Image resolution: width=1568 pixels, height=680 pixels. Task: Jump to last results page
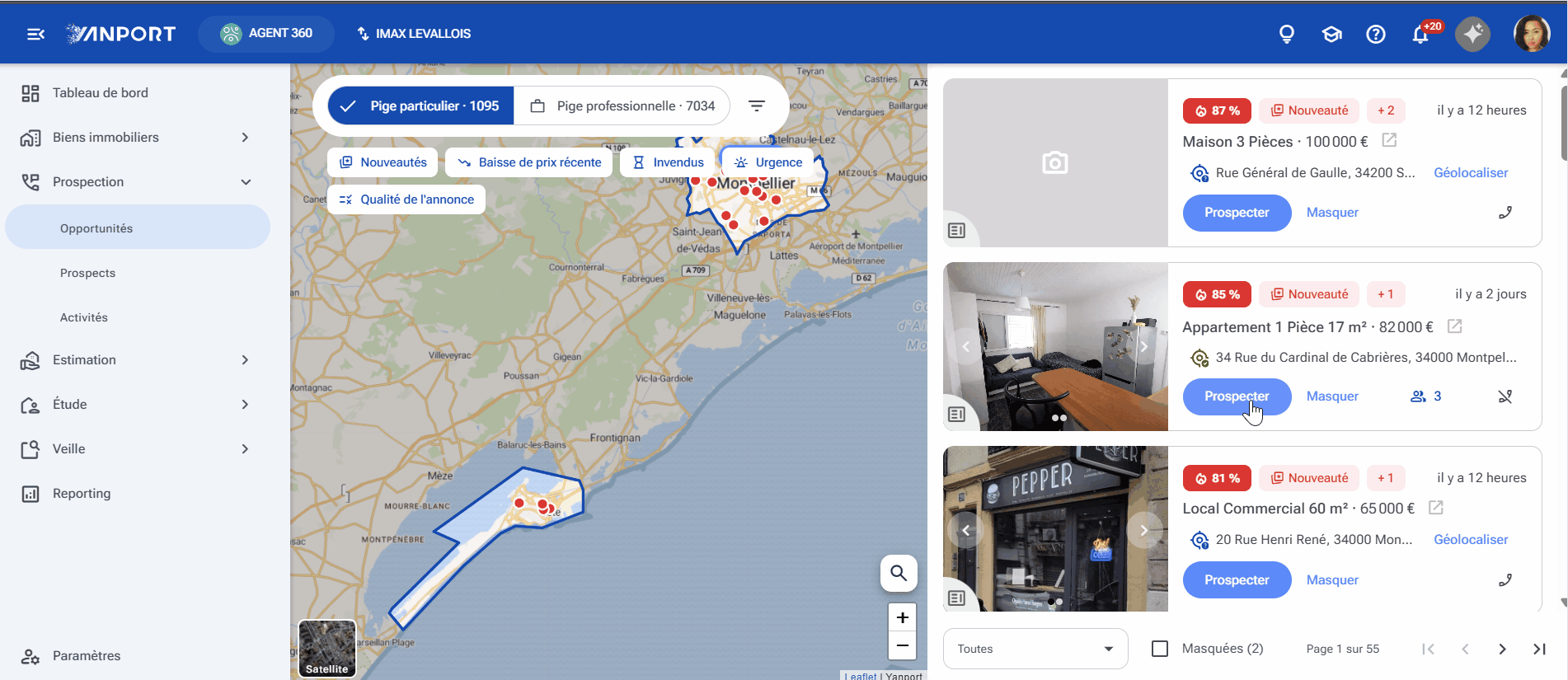1539,649
